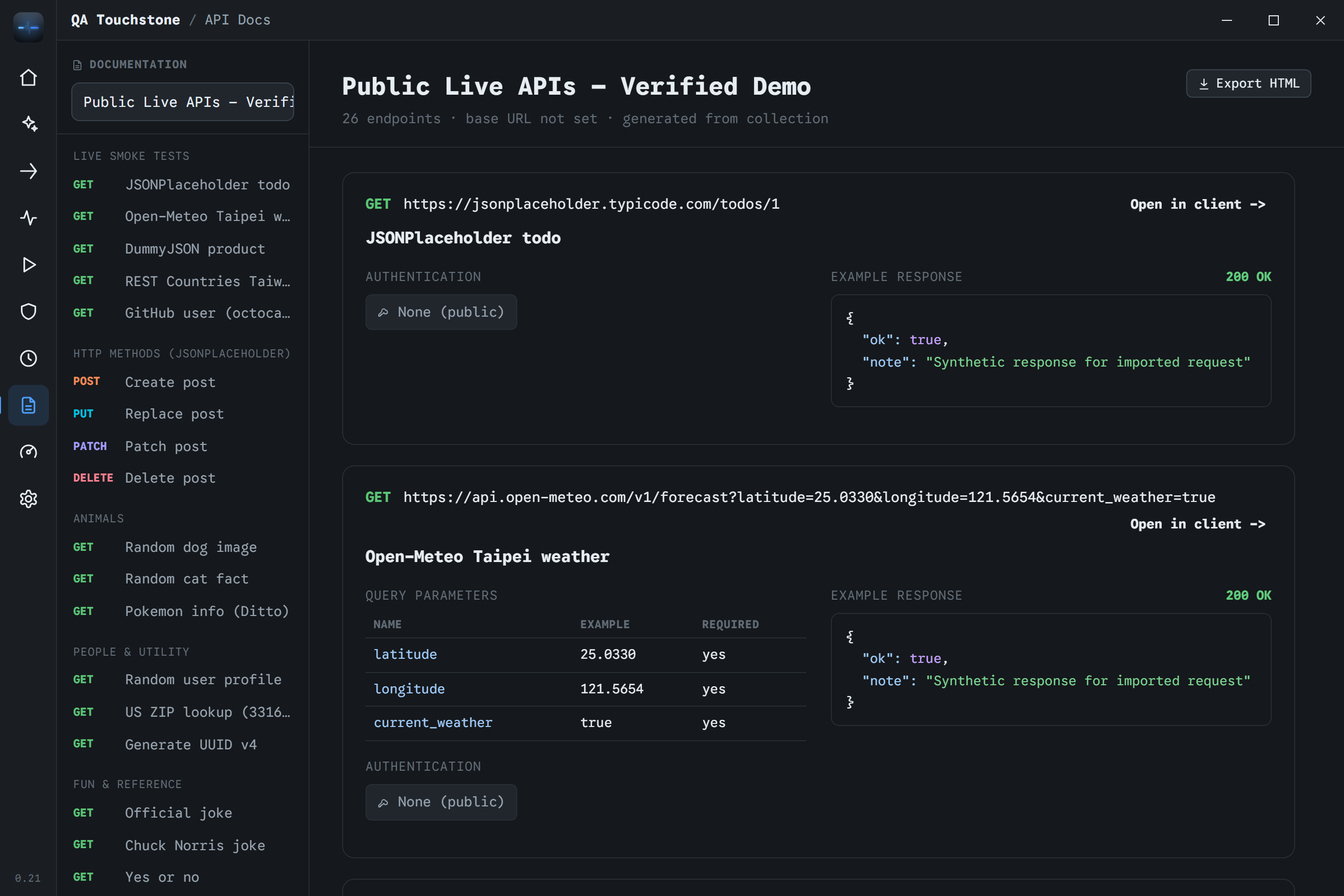Open the arrow request client icon

28,171
